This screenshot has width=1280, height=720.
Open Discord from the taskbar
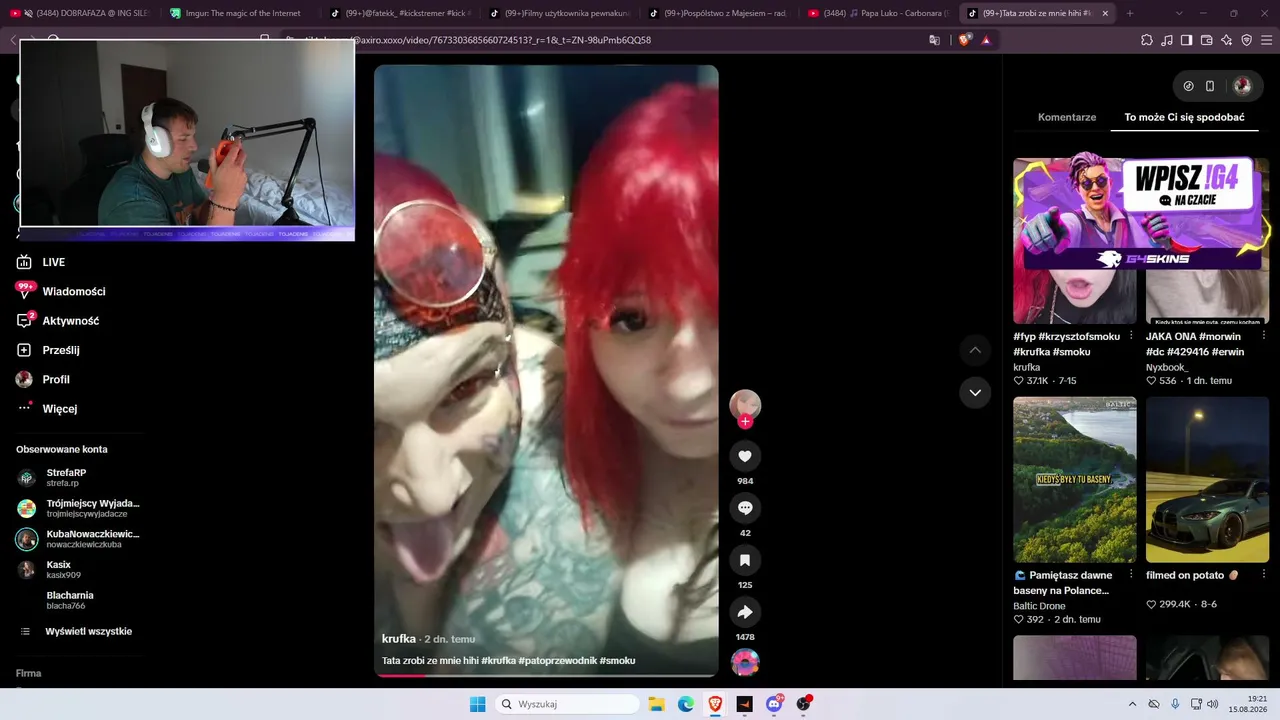click(x=774, y=704)
